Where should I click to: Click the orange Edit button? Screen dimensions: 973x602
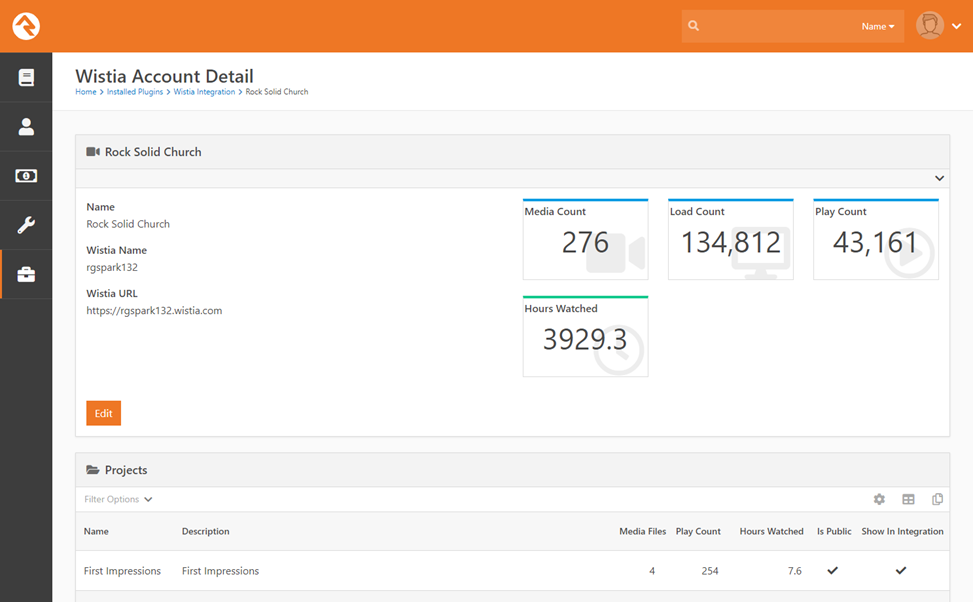104,413
